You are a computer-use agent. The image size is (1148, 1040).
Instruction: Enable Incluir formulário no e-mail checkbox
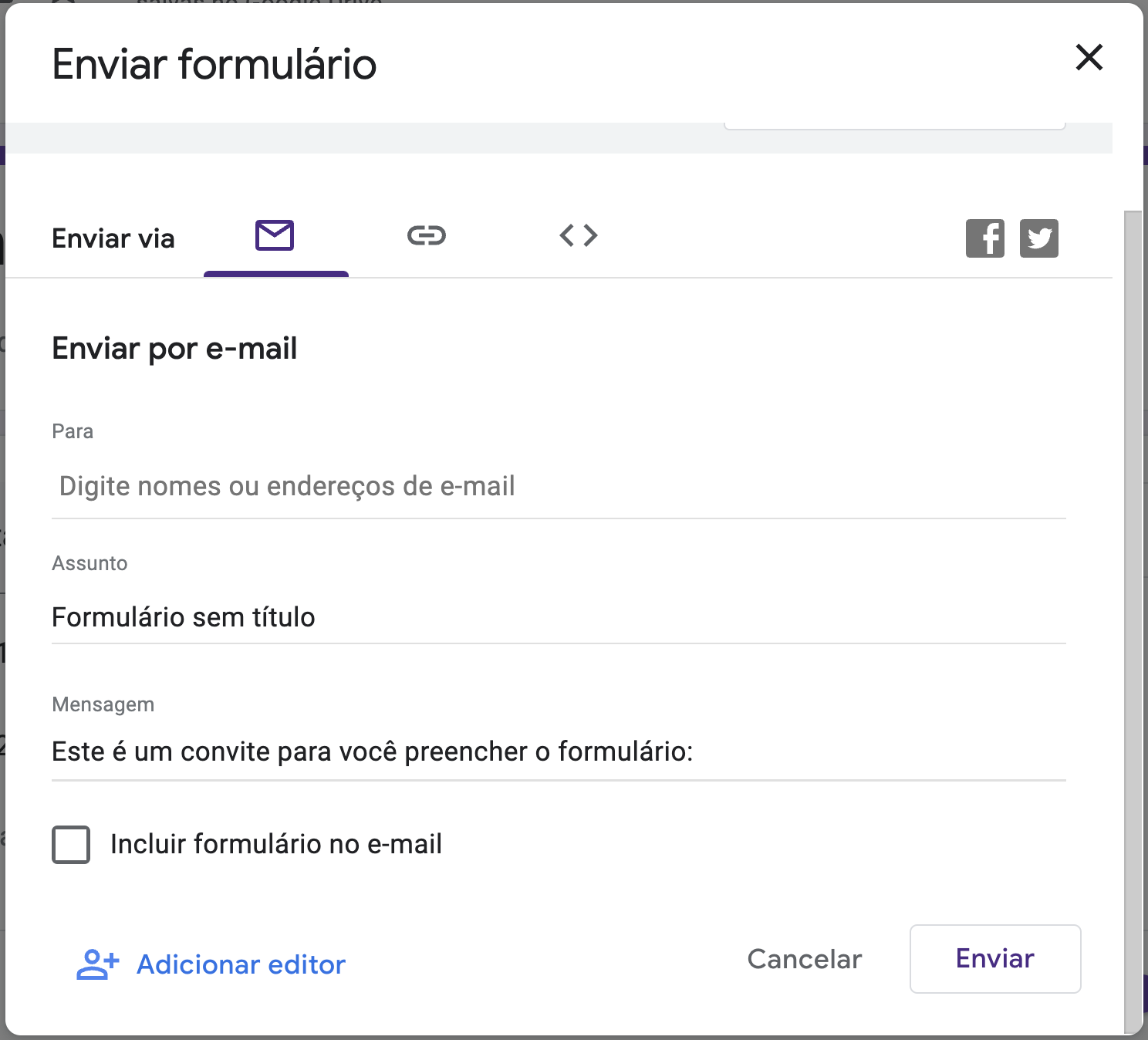(x=71, y=844)
